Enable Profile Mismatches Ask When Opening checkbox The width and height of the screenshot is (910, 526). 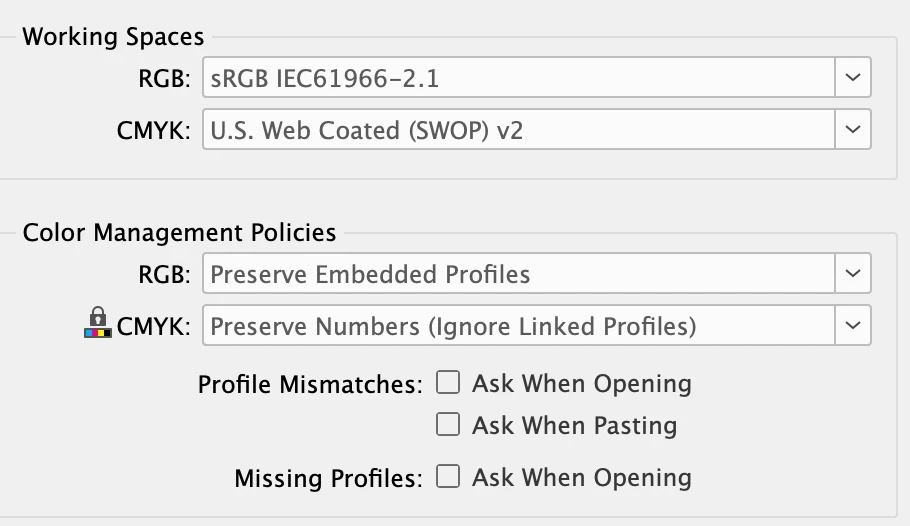point(448,382)
